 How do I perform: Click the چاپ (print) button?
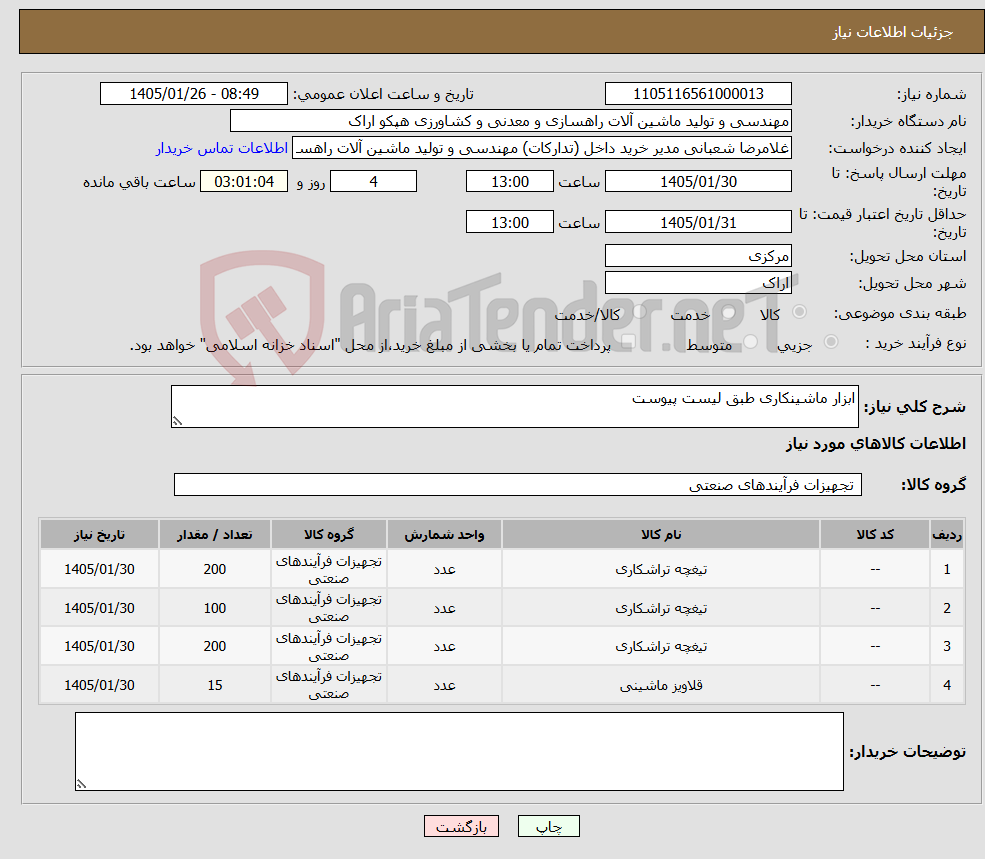548,826
